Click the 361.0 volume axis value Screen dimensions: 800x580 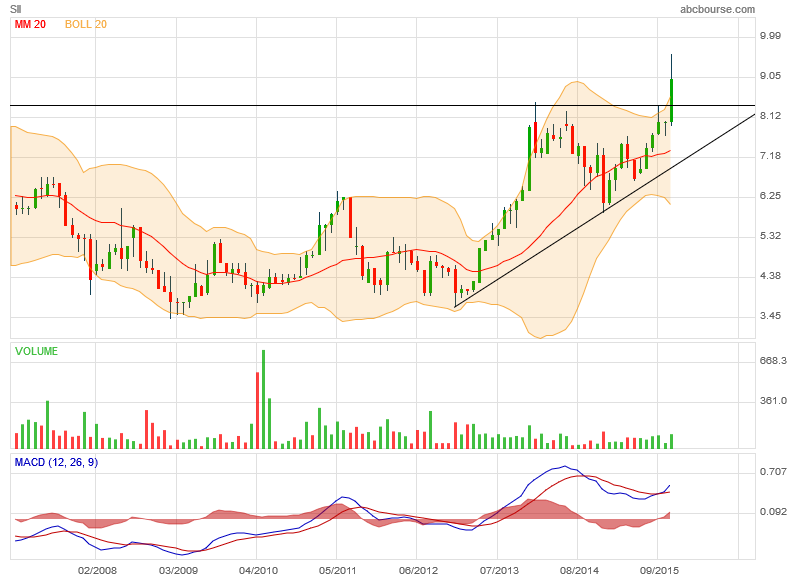click(773, 401)
